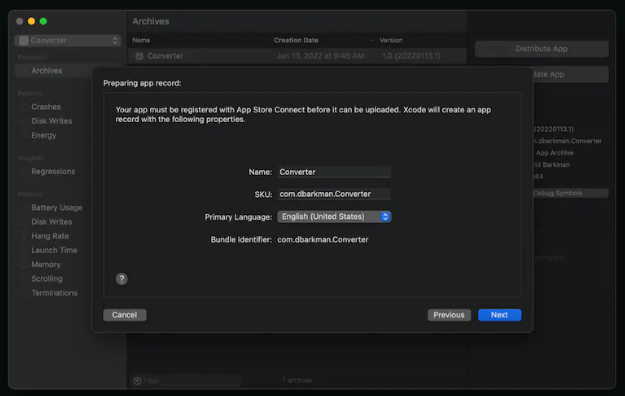
Task: Edit the SKU text field
Action: click(x=334, y=194)
